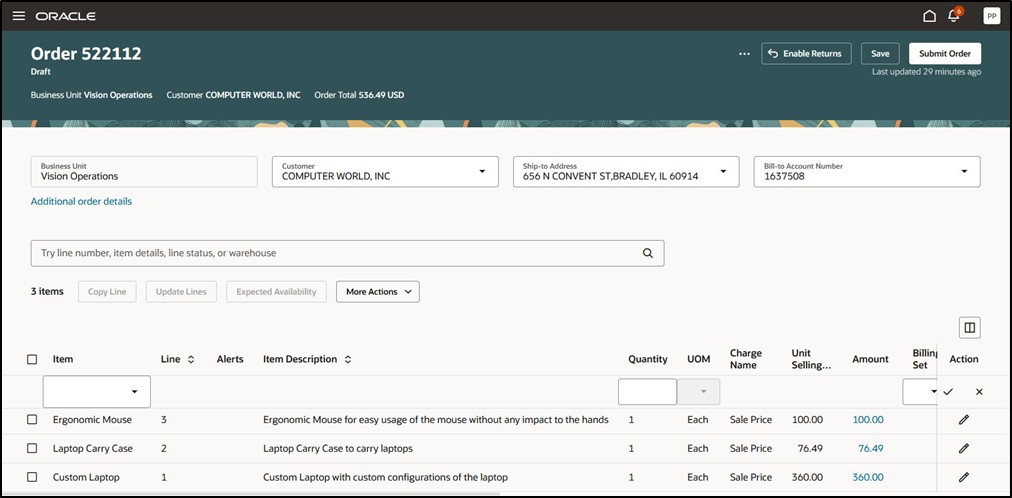Click the Order 522112 title
This screenshot has width=1012, height=498.
(86, 54)
